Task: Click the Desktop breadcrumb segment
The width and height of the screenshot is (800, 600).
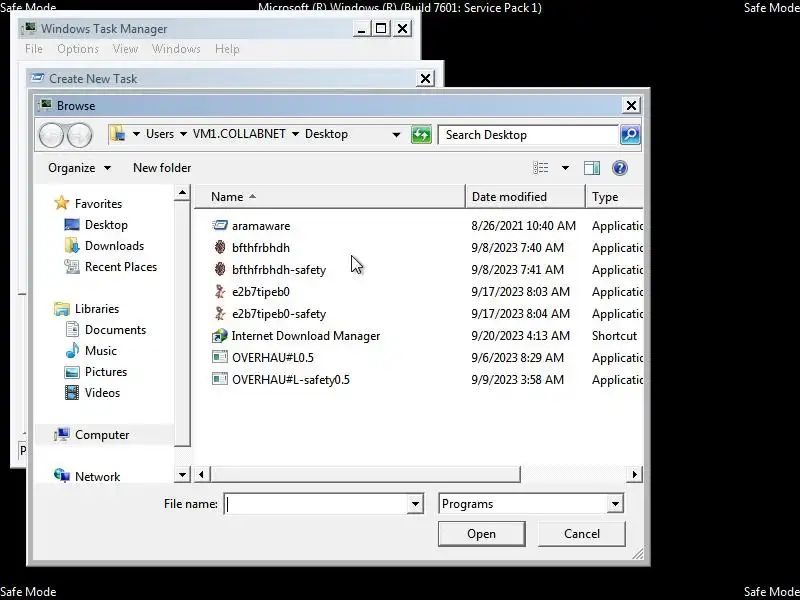Action: pyautogui.click(x=326, y=134)
